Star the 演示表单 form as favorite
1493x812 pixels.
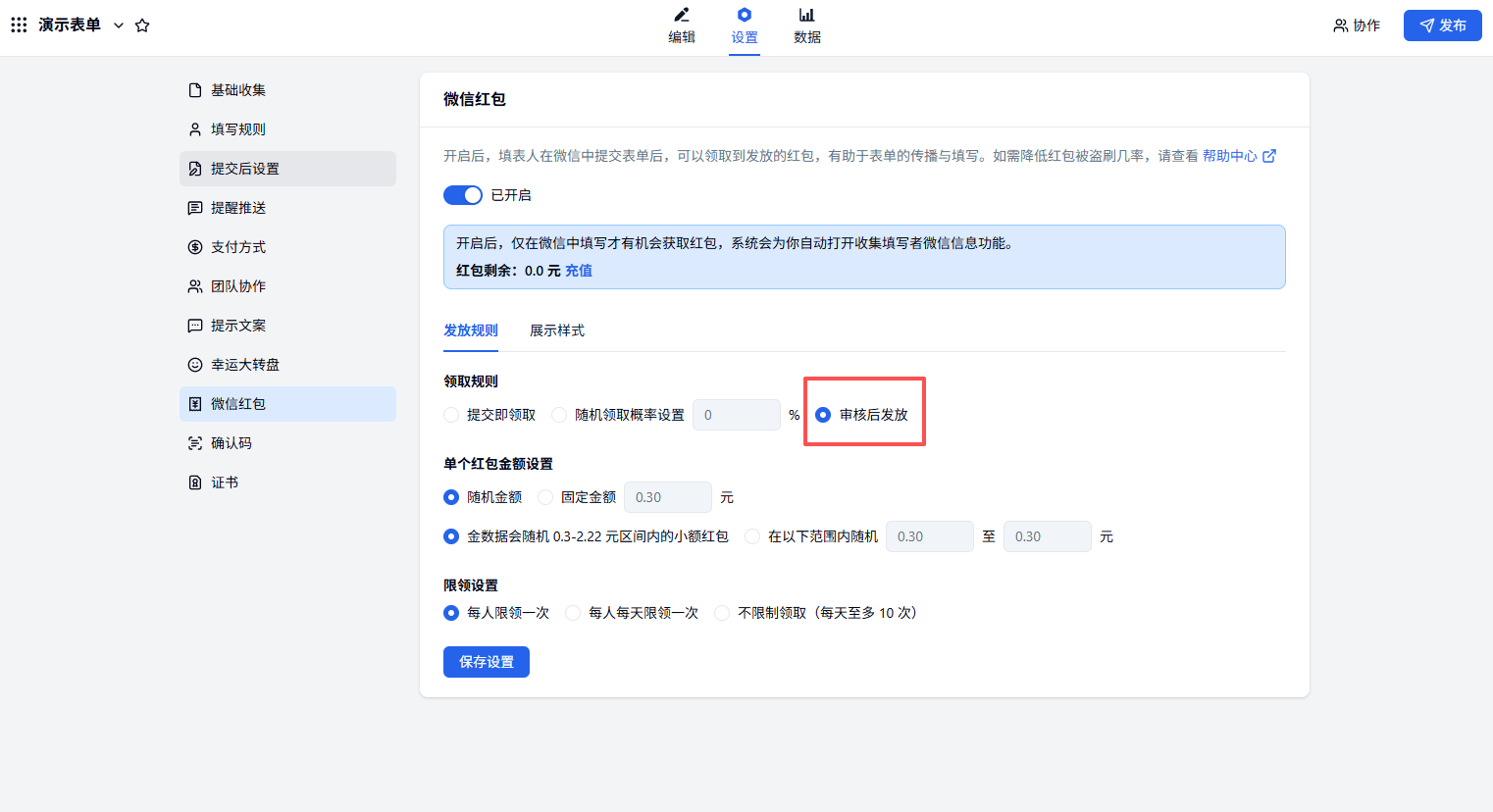[x=142, y=25]
